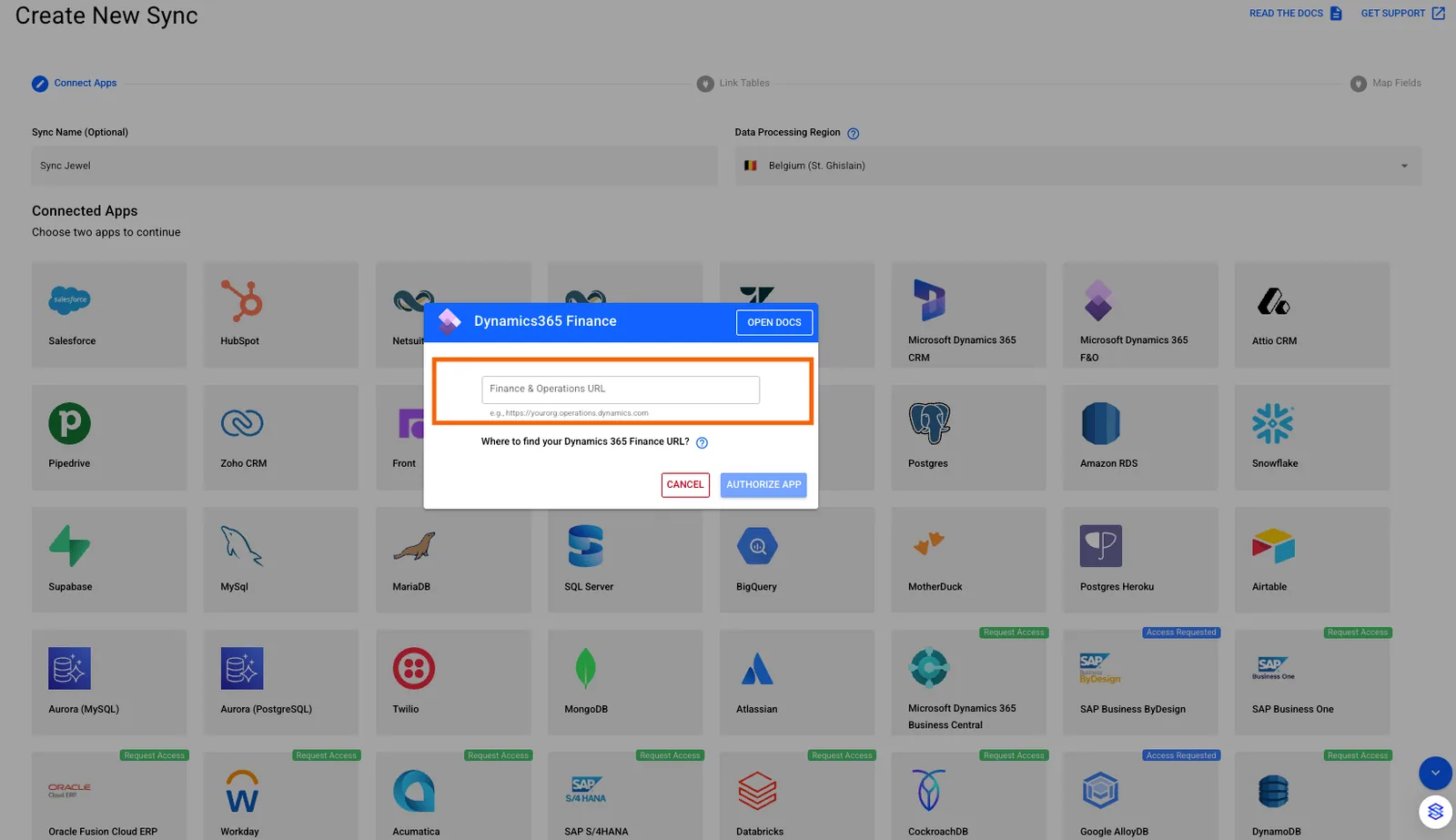
Task: Click the Data Processing Region help icon
Action: pyautogui.click(x=854, y=134)
